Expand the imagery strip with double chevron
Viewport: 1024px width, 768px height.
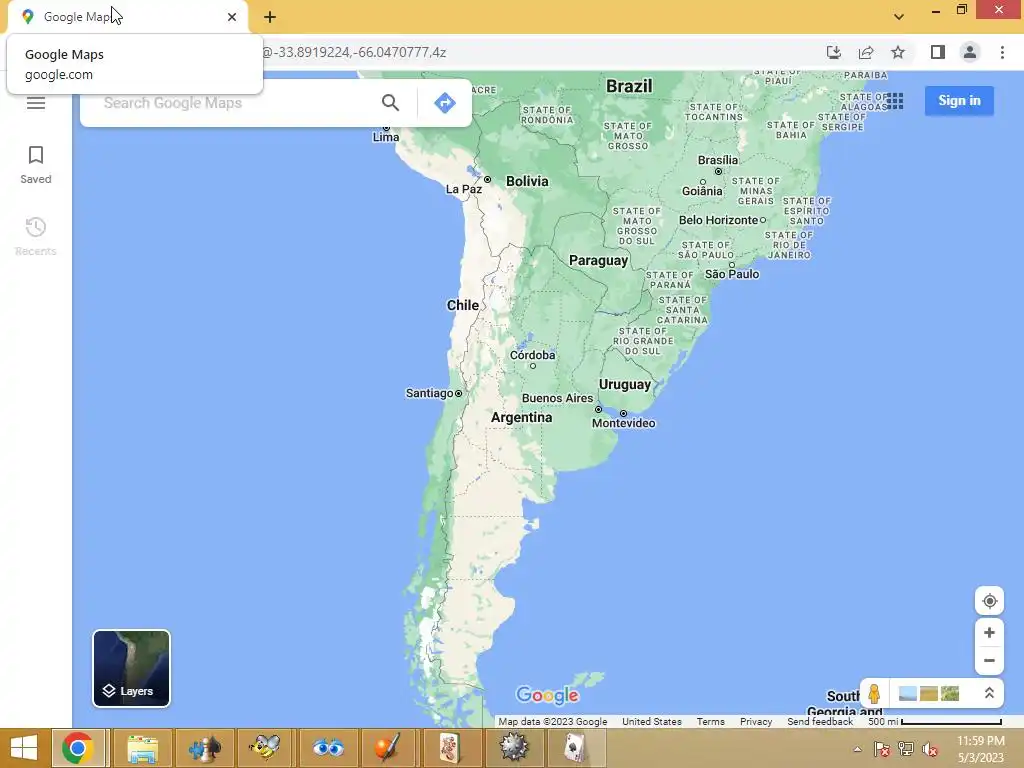(x=989, y=693)
